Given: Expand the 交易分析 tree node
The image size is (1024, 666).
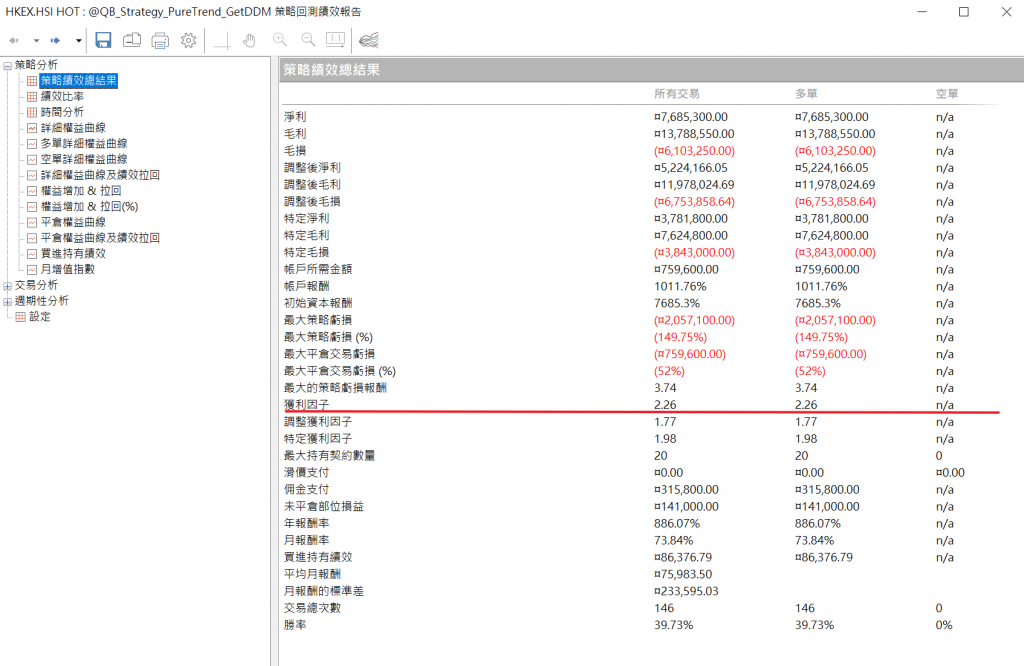Looking at the screenshot, I should 8,285.
